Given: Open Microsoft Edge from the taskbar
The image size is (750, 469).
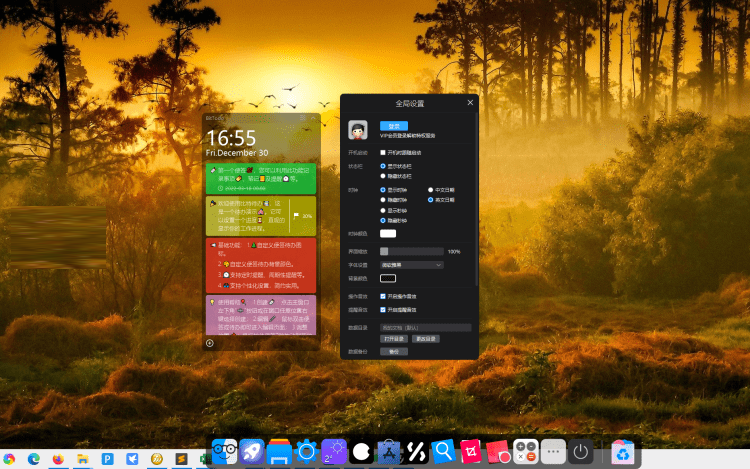Looking at the screenshot, I should tap(33, 459).
